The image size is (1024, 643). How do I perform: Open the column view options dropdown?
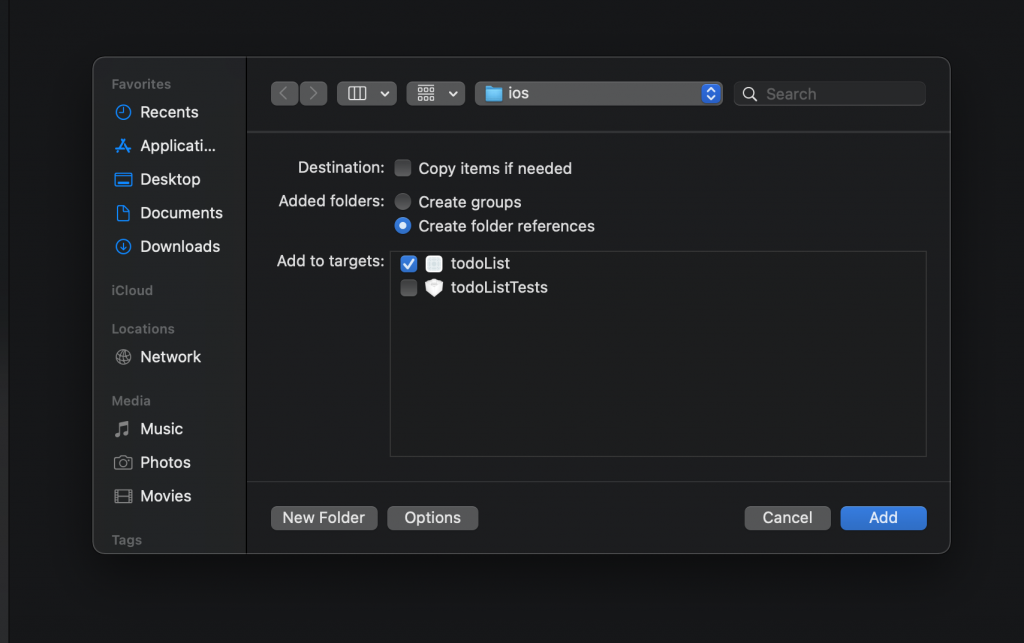click(x=367, y=94)
